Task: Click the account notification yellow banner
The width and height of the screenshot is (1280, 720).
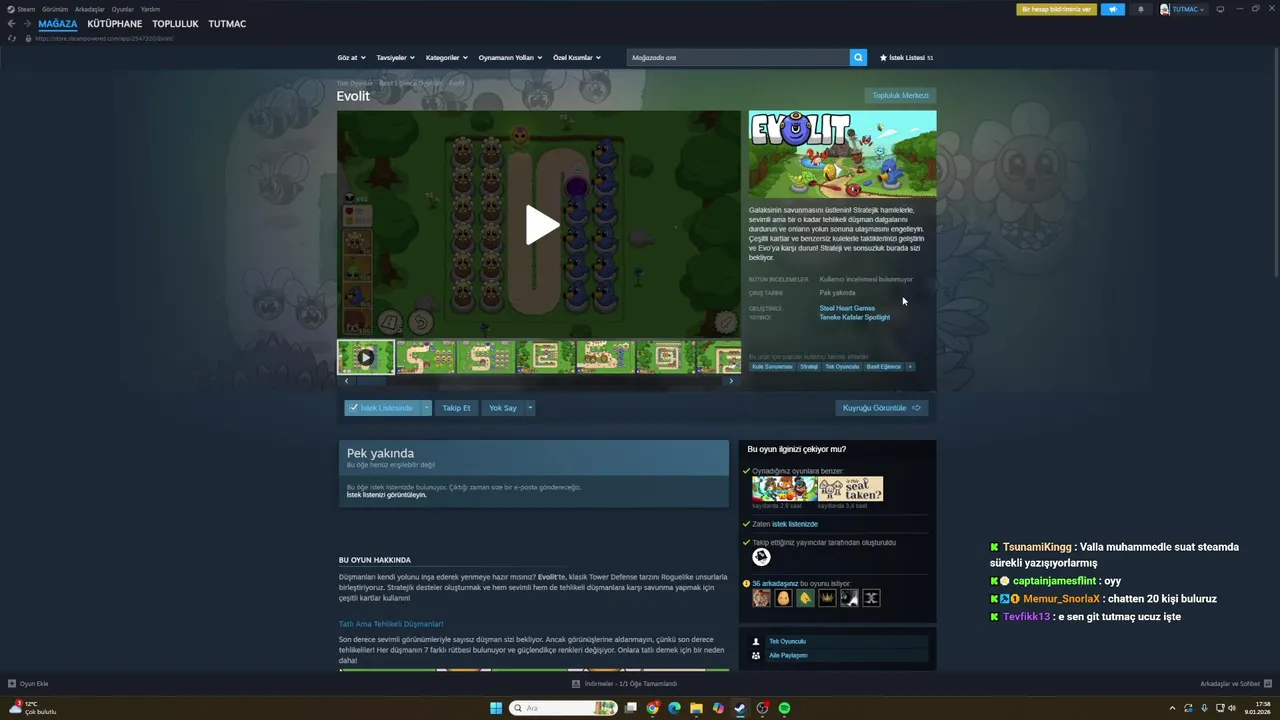Action: 1056,9
